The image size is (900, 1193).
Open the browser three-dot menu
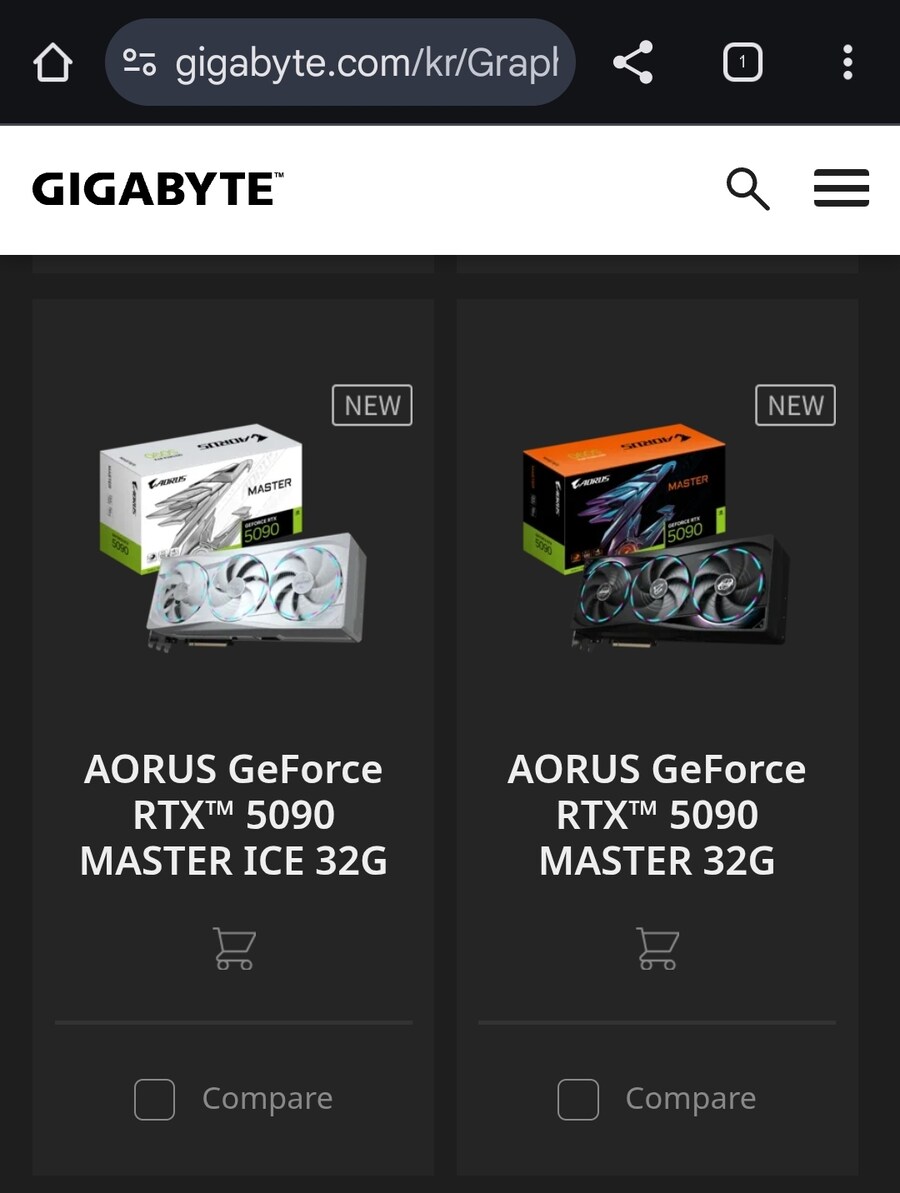[x=848, y=62]
